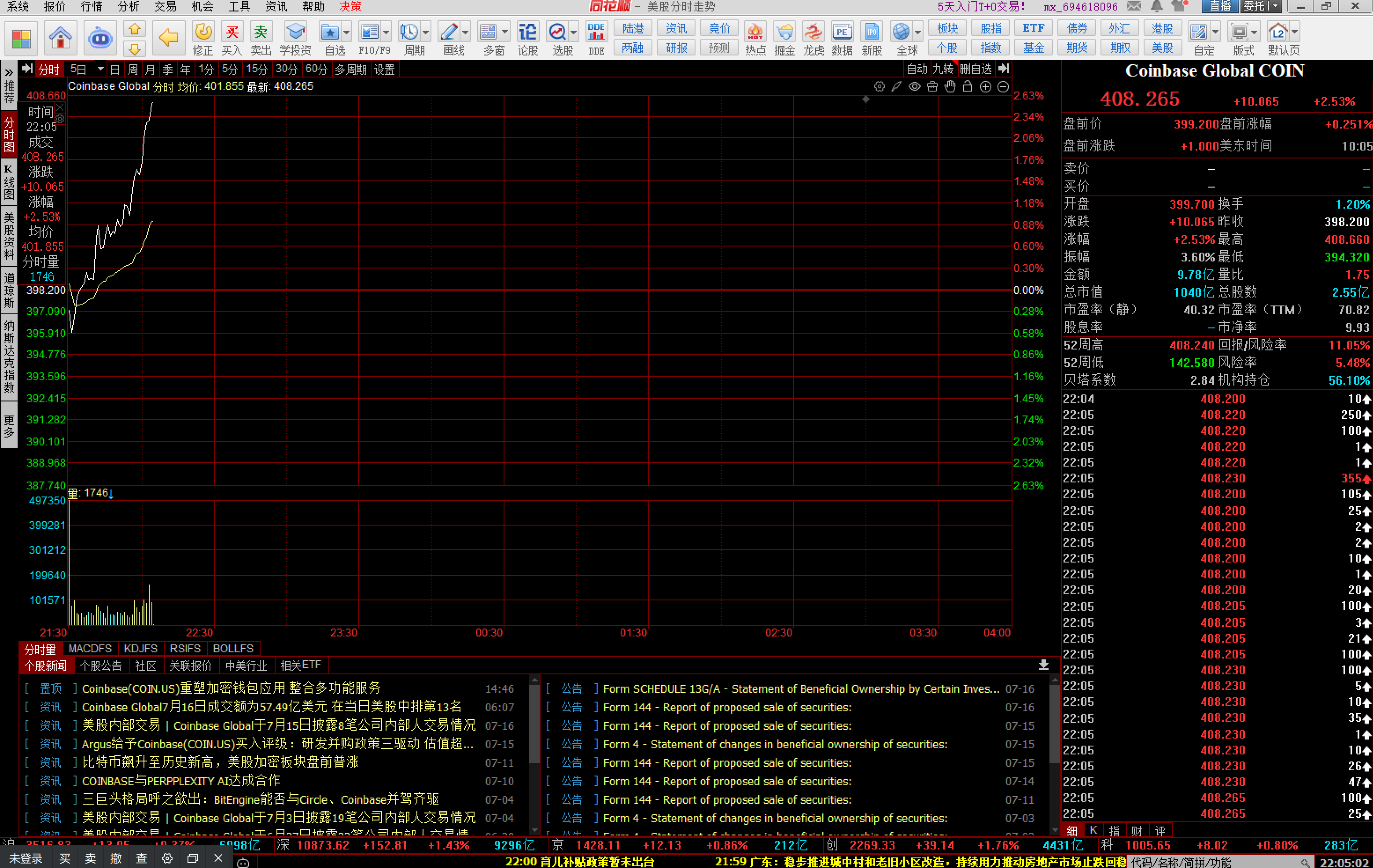This screenshot has width=1373, height=868.
Task: Click the page up yellow arrow
Action: [135, 29]
